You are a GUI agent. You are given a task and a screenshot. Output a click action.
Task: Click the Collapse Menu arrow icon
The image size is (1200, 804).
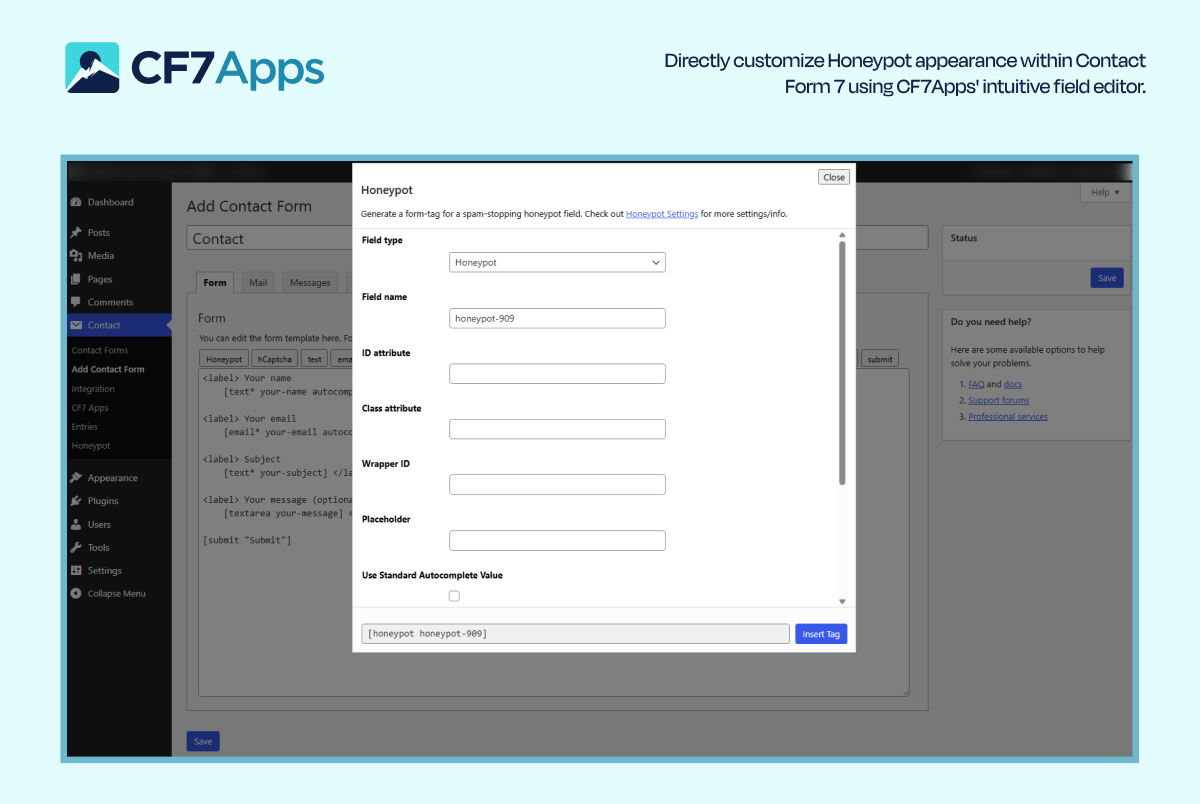tap(76, 593)
